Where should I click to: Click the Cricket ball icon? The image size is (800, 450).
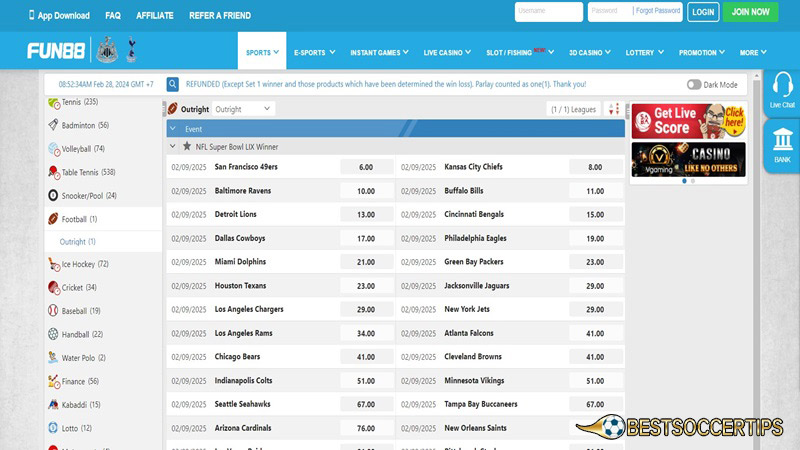[x=54, y=287]
